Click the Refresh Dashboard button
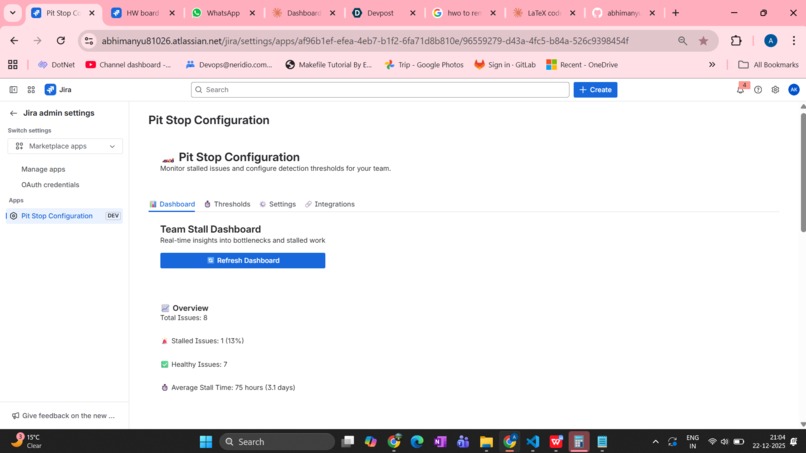The width and height of the screenshot is (806, 453). pyautogui.click(x=243, y=260)
